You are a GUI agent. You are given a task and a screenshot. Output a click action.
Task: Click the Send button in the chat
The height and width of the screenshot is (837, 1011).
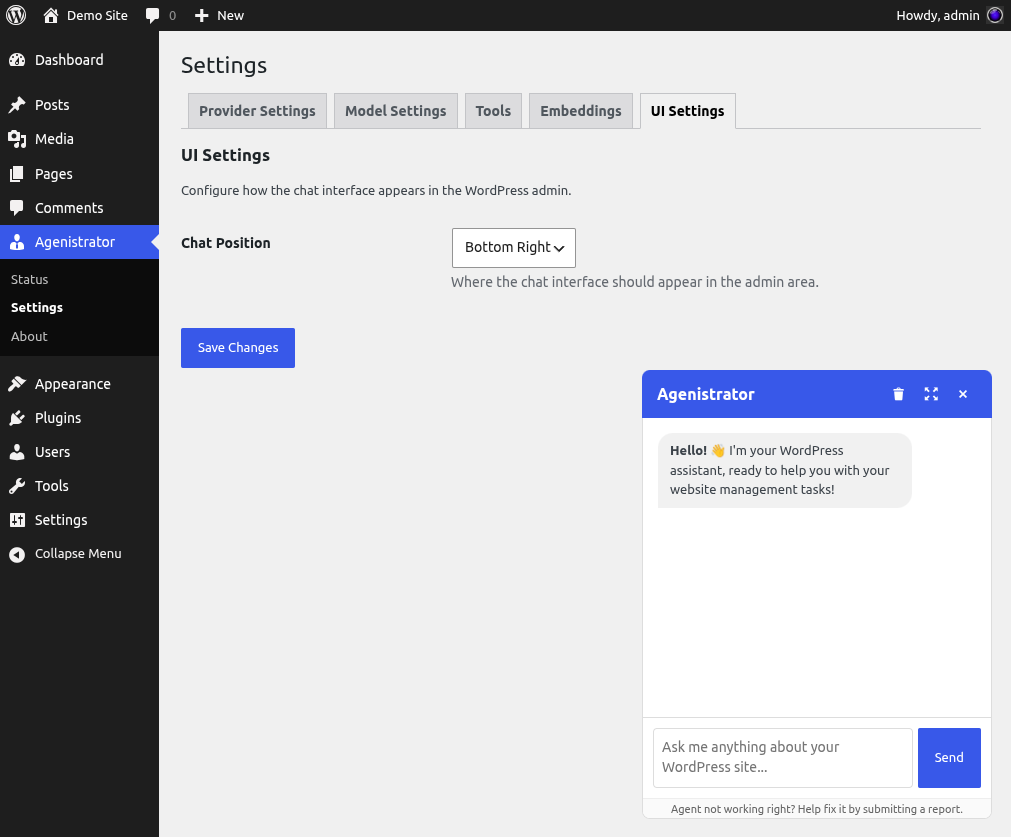pyautogui.click(x=948, y=757)
